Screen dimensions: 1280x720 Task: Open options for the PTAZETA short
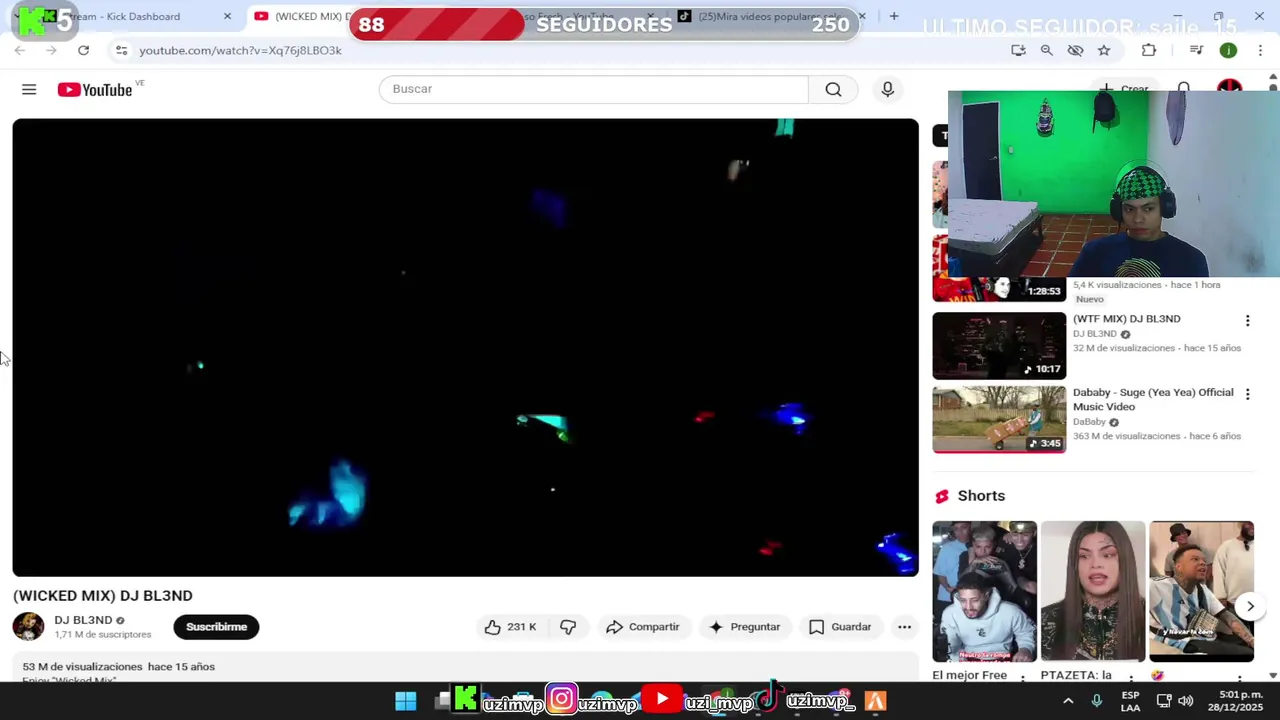[1131, 678]
